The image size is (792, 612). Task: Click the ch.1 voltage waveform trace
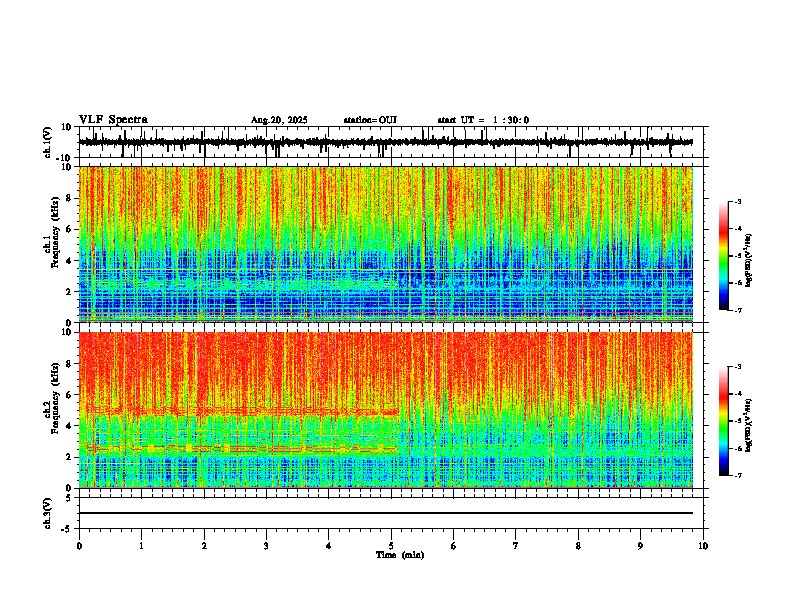[385, 142]
